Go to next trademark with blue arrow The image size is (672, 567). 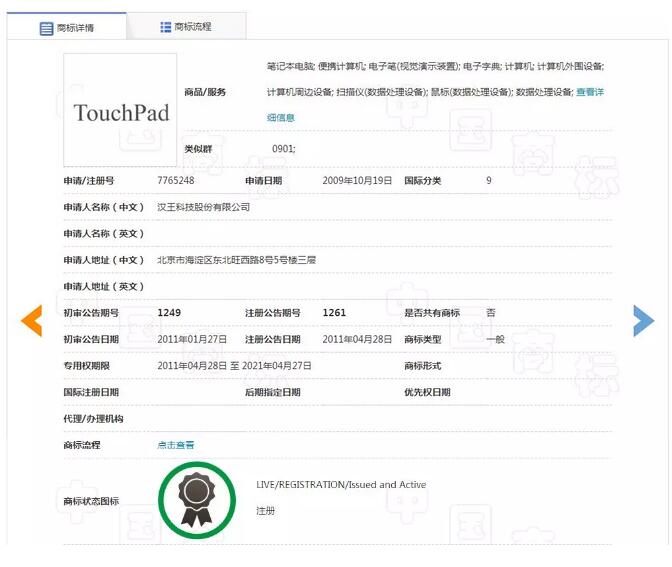(x=643, y=320)
